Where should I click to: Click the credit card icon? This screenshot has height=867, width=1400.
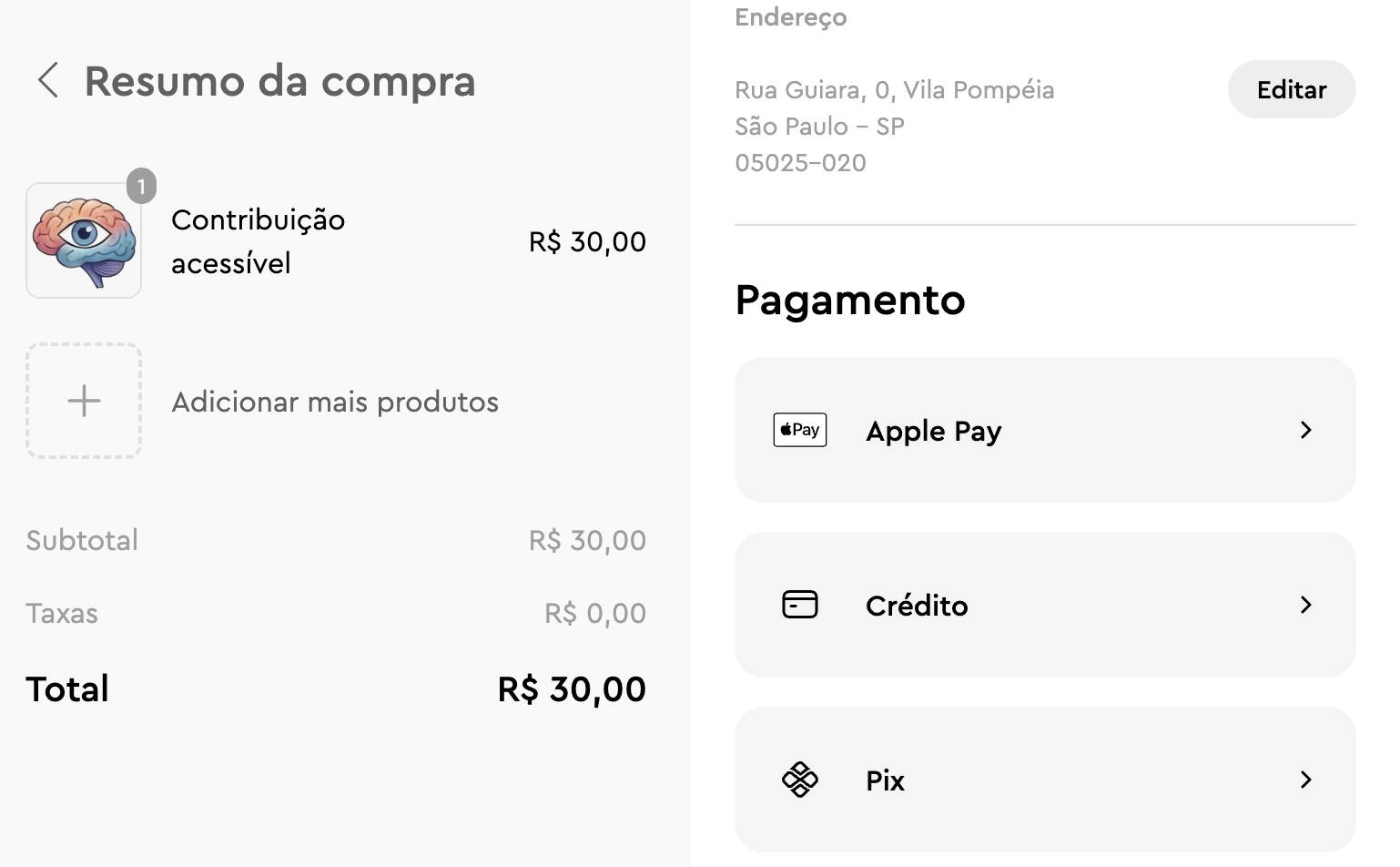click(800, 605)
